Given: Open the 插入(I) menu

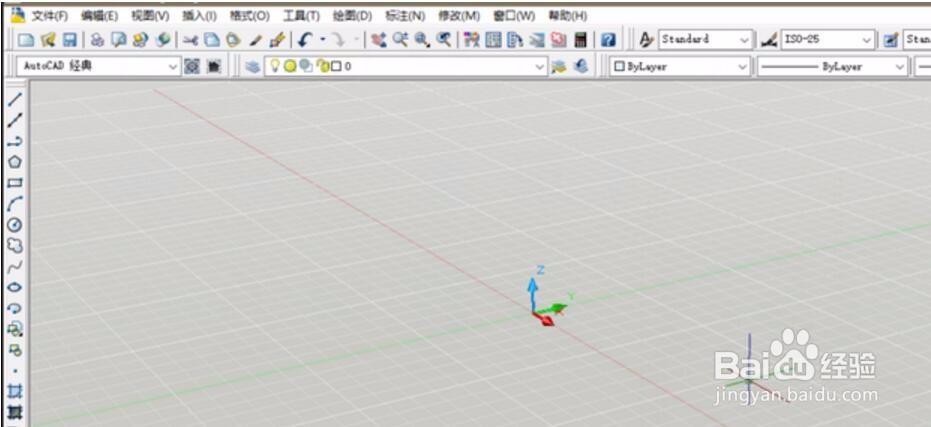Looking at the screenshot, I should (x=199, y=15).
